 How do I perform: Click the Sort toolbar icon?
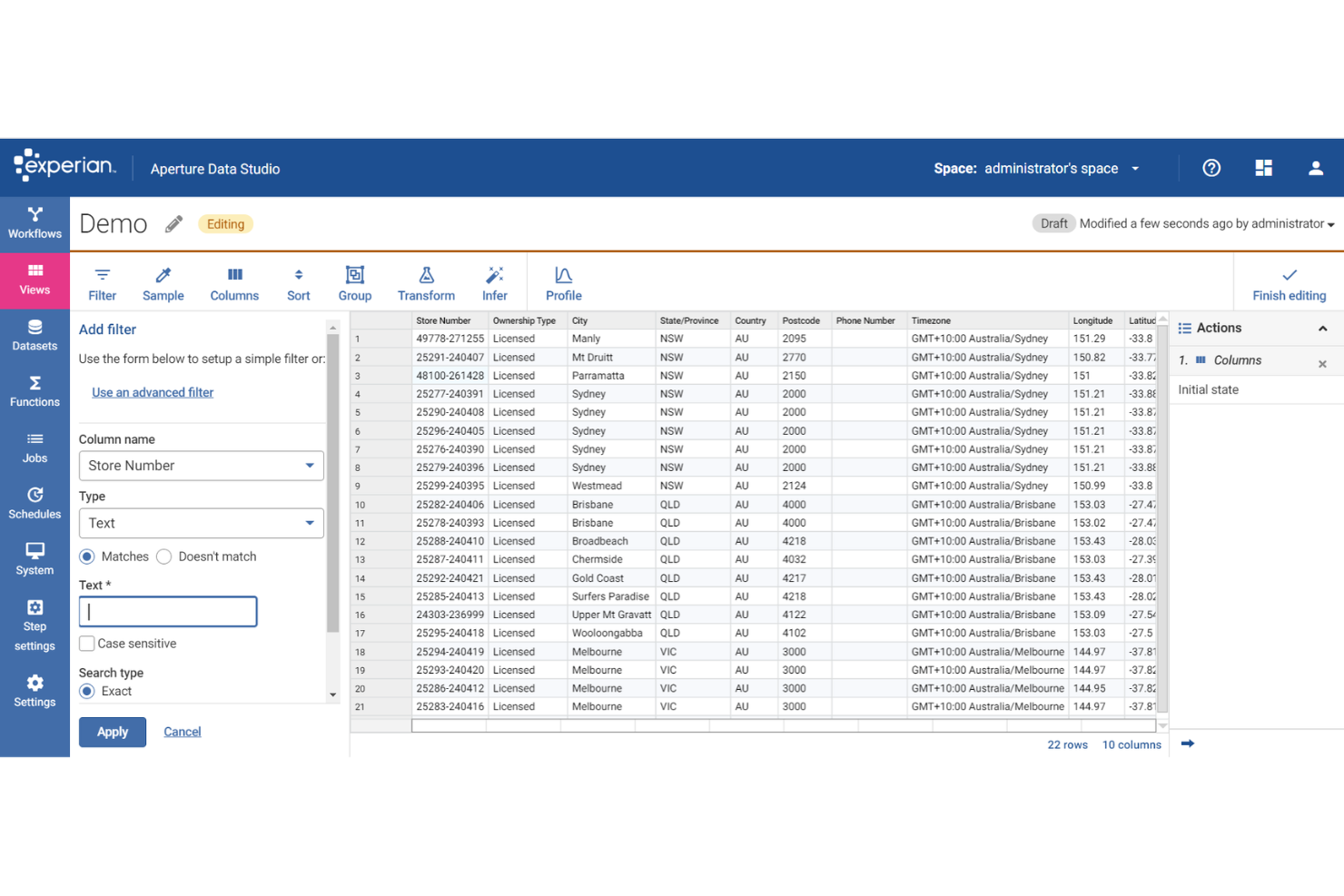click(x=298, y=282)
